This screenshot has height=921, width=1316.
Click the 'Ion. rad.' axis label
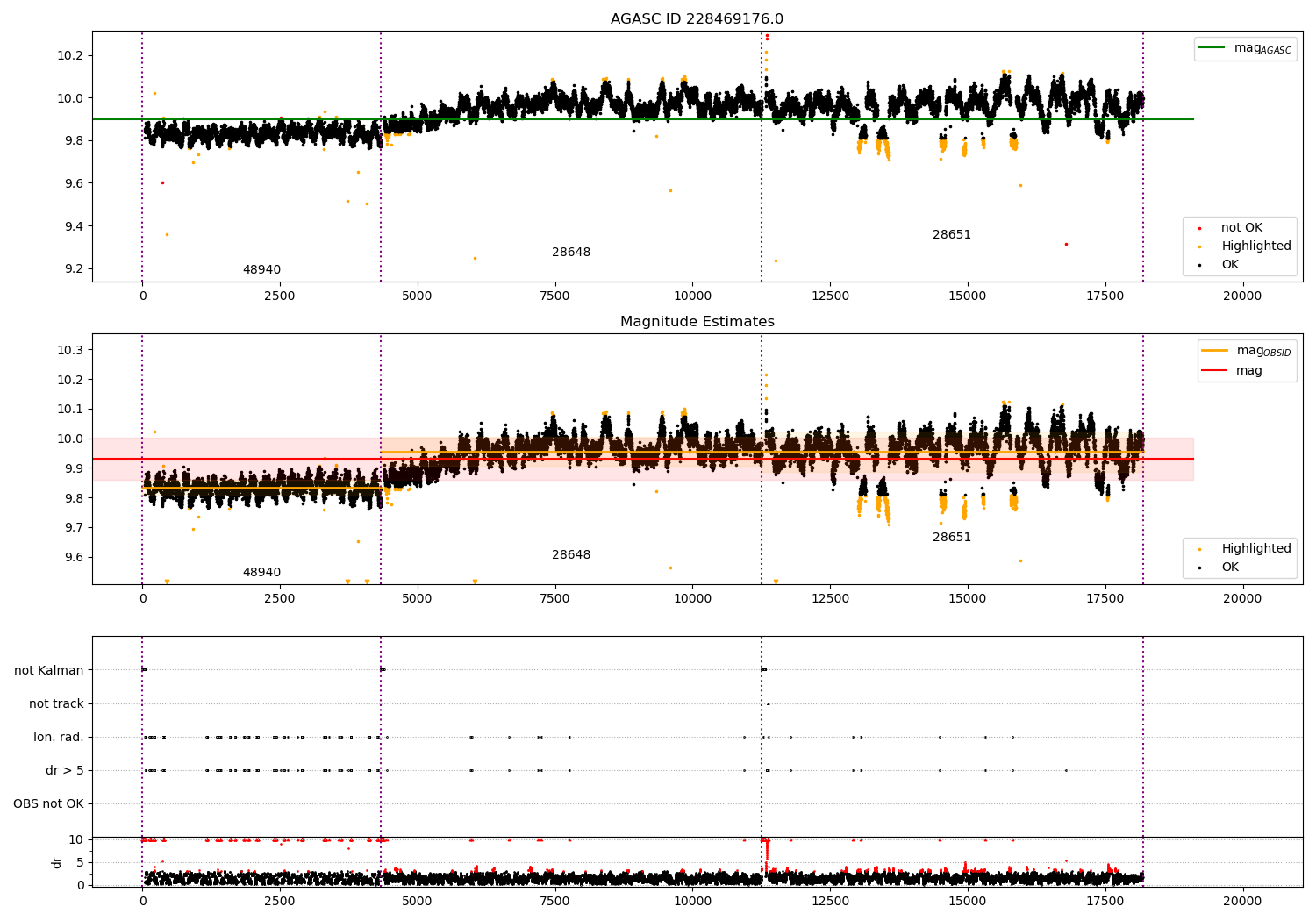[59, 738]
